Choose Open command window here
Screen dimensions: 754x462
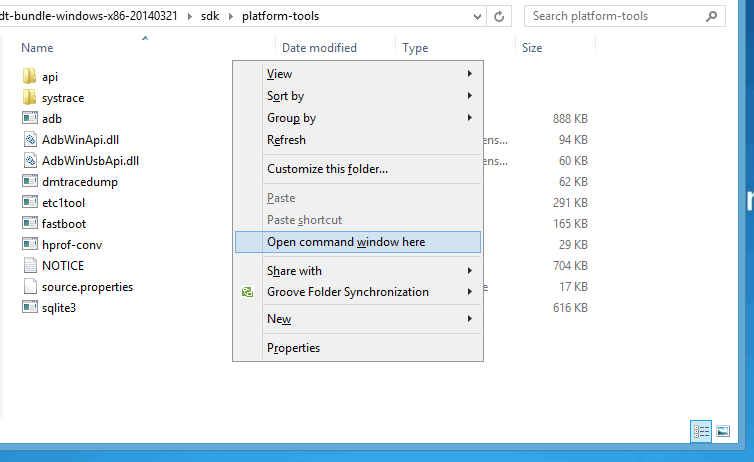click(358, 242)
